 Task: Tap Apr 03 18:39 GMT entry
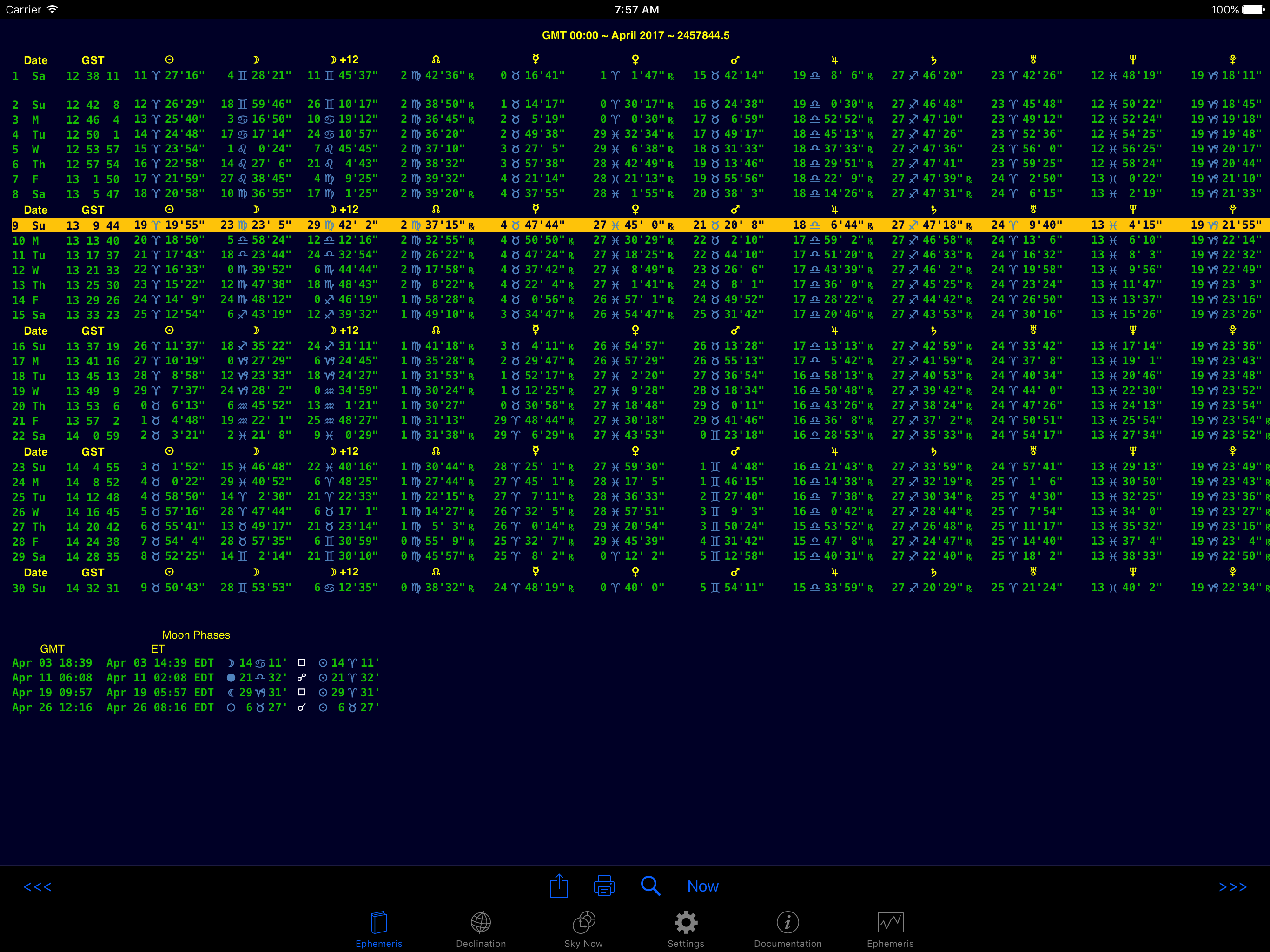52,663
